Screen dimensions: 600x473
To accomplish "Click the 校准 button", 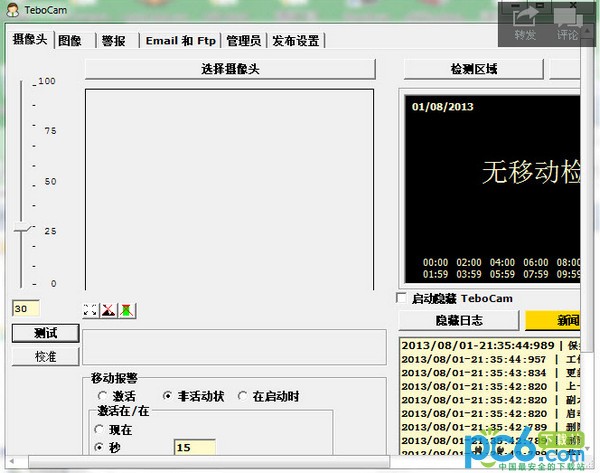I will (x=46, y=356).
